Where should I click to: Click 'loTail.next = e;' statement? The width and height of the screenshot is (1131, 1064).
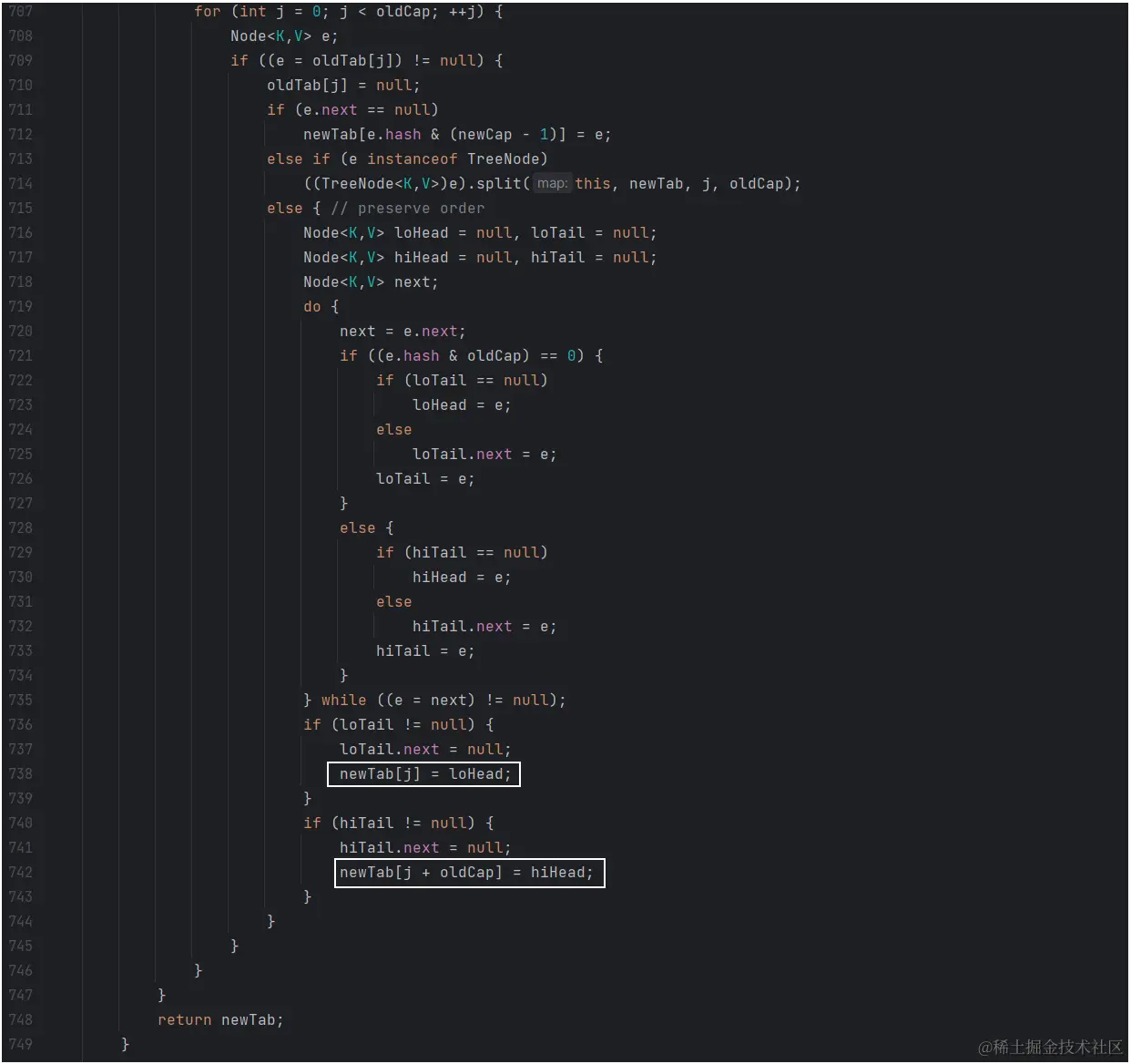(x=484, y=455)
